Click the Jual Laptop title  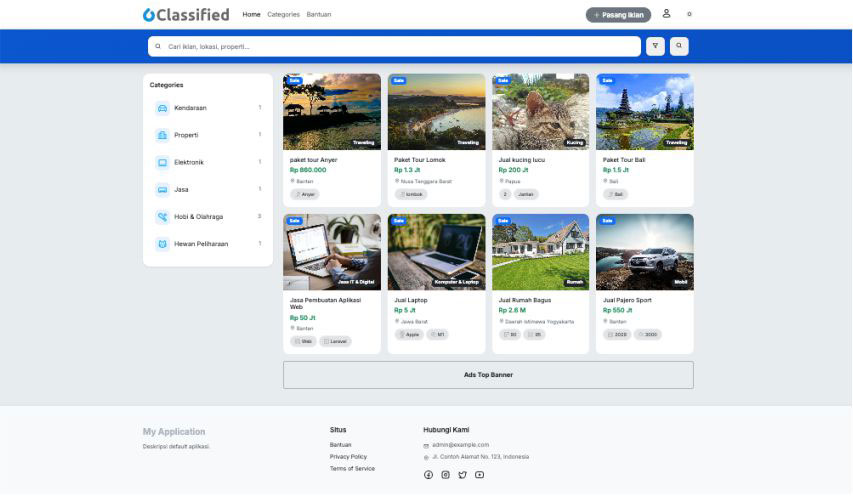click(x=411, y=300)
